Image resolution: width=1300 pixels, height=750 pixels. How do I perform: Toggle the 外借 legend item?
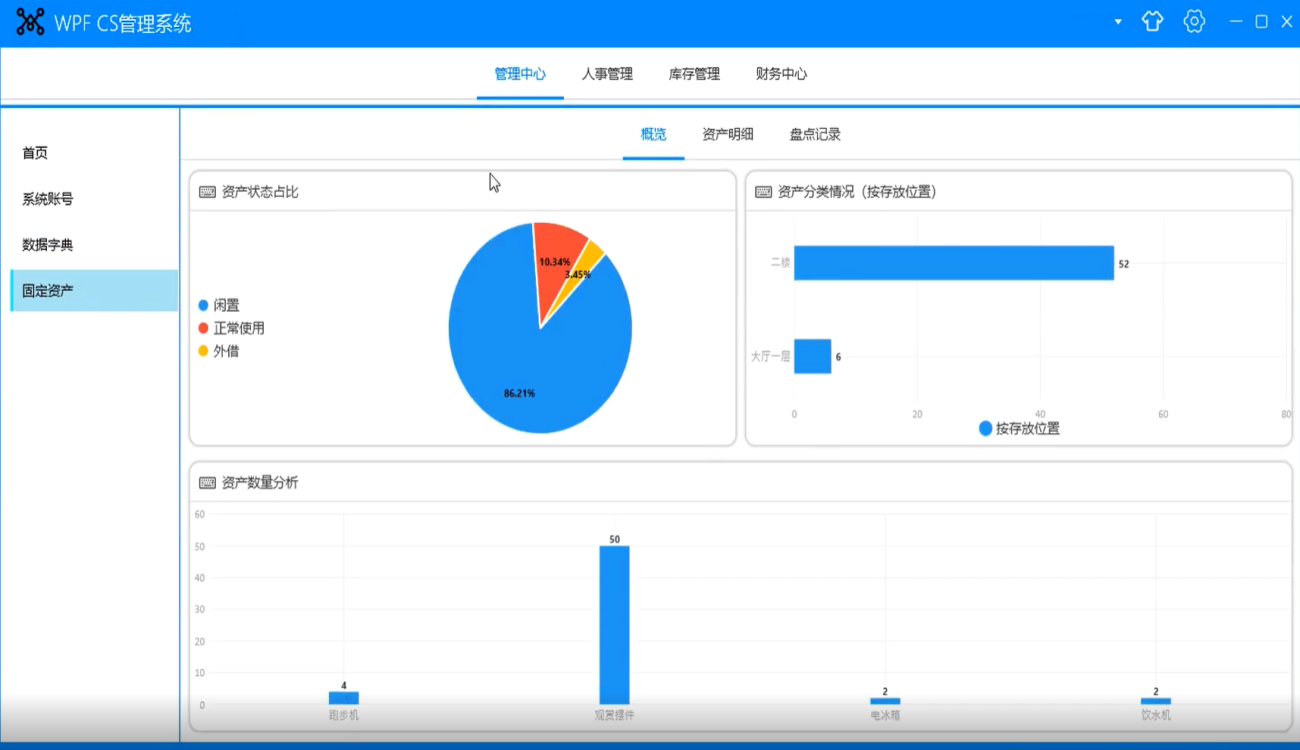pyautogui.click(x=219, y=351)
